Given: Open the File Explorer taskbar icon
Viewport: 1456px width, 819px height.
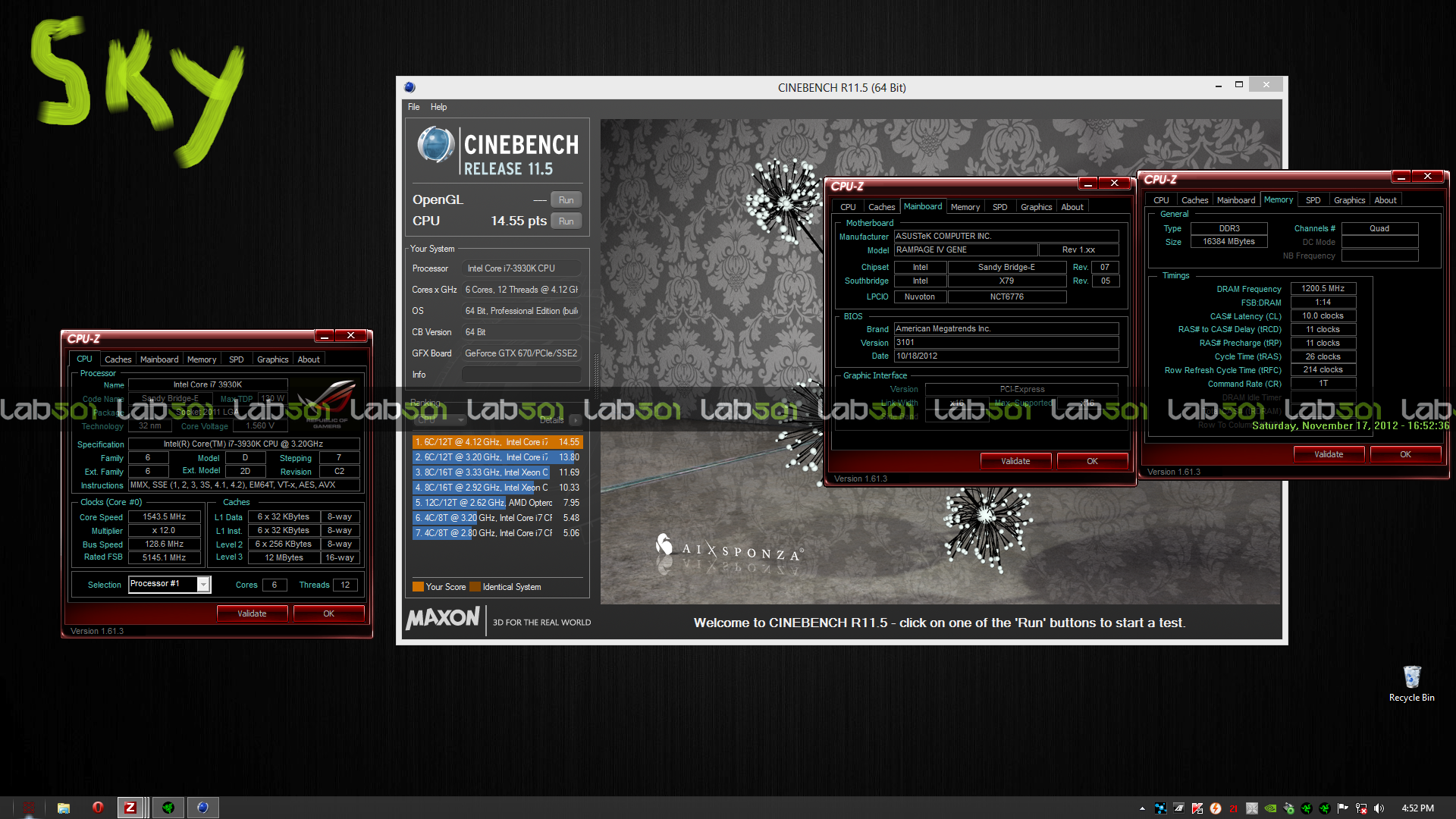Looking at the screenshot, I should [64, 808].
